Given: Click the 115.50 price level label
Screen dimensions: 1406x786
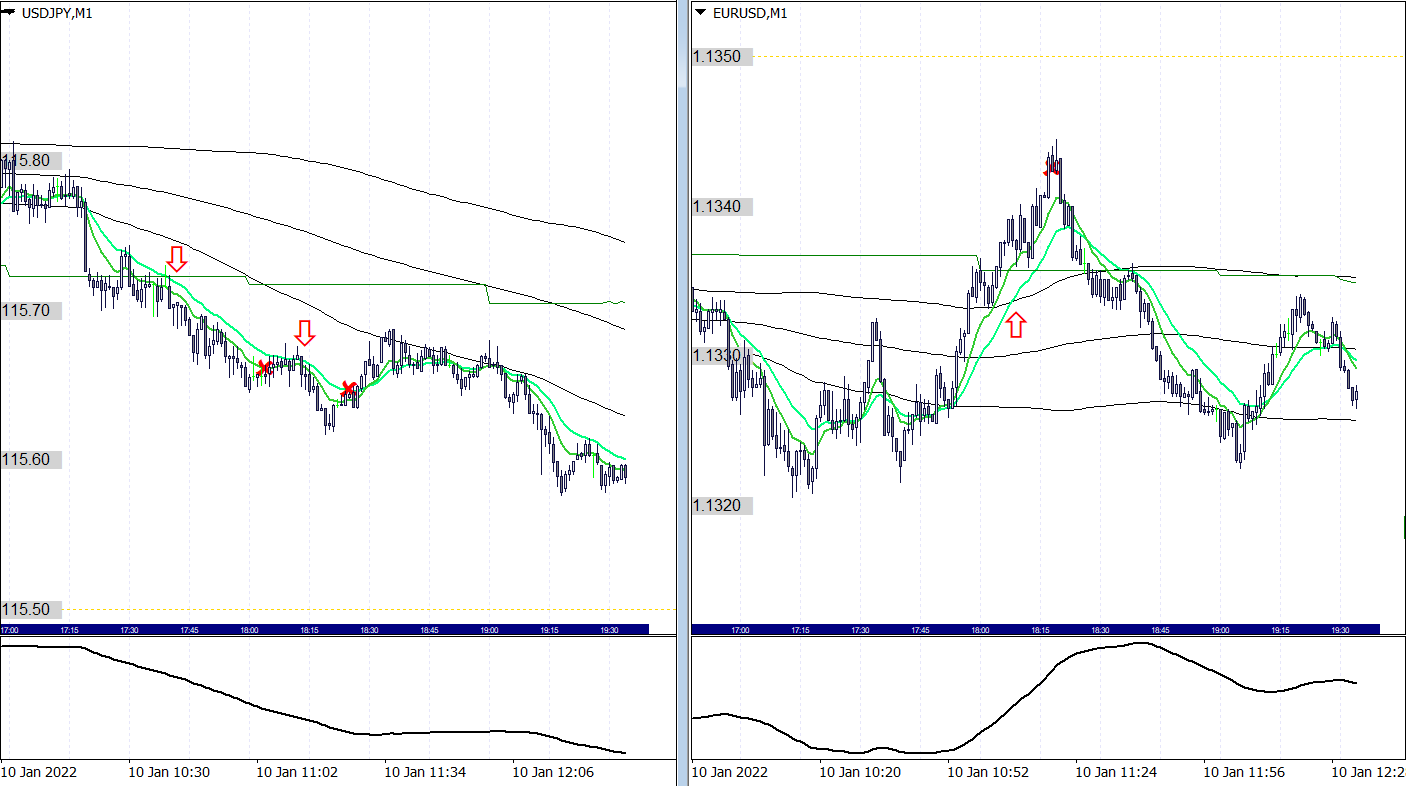Looking at the screenshot, I should [x=30, y=610].
